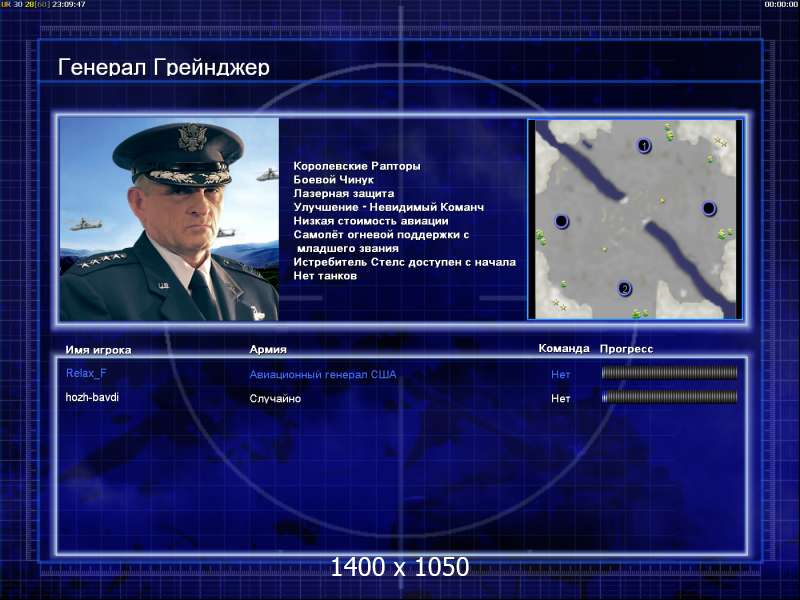Click feature line "Боевой Чинук"

(333, 180)
